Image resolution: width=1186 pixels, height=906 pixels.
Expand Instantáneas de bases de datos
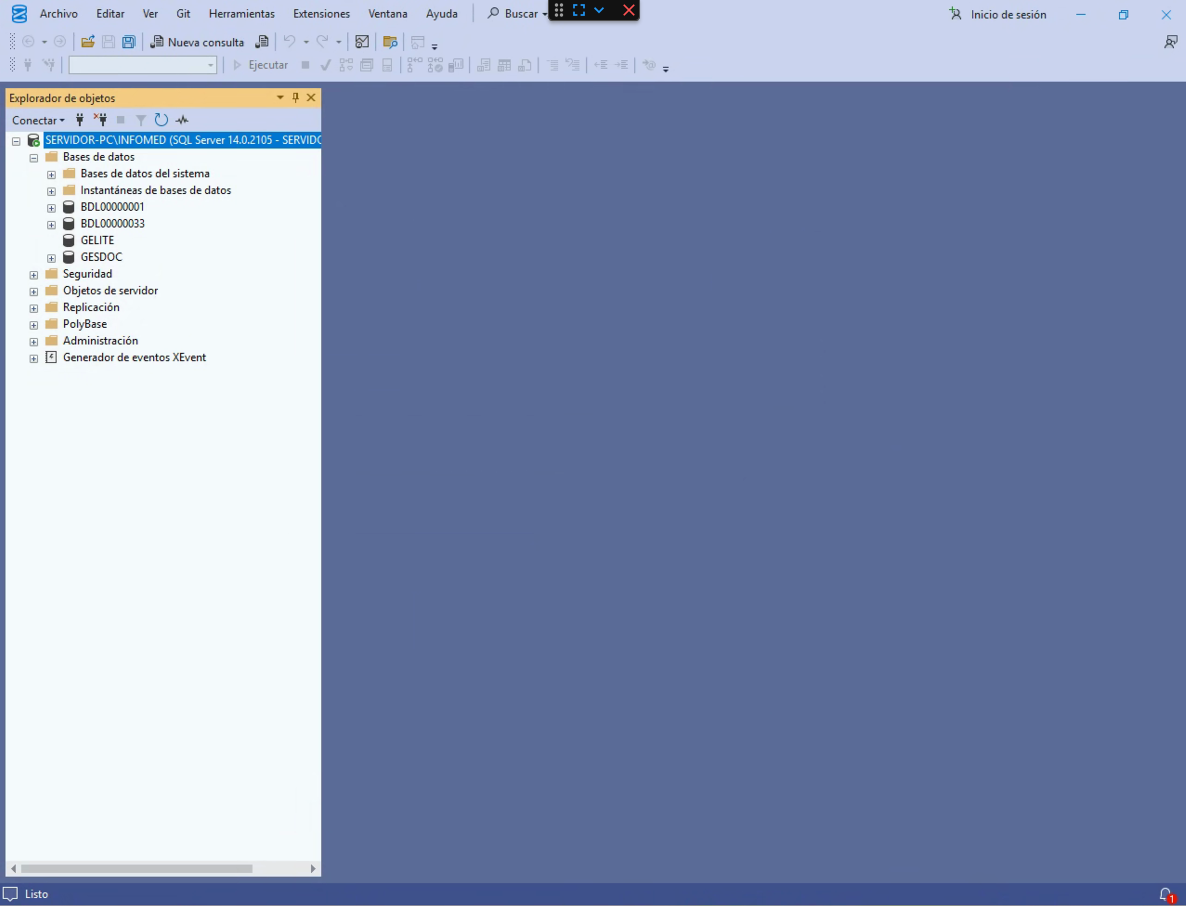coord(51,191)
